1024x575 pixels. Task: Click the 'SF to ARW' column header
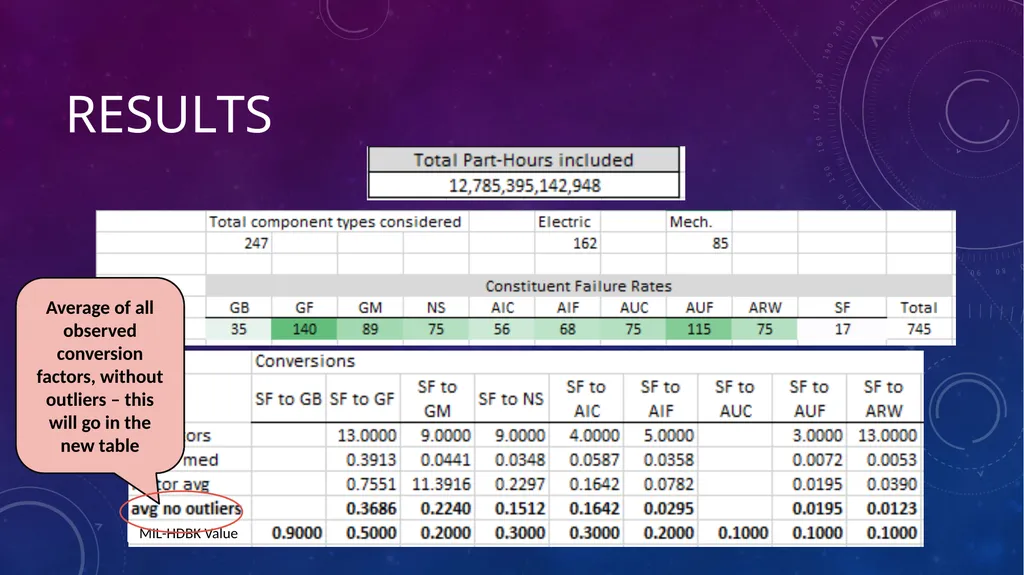pyautogui.click(x=884, y=399)
